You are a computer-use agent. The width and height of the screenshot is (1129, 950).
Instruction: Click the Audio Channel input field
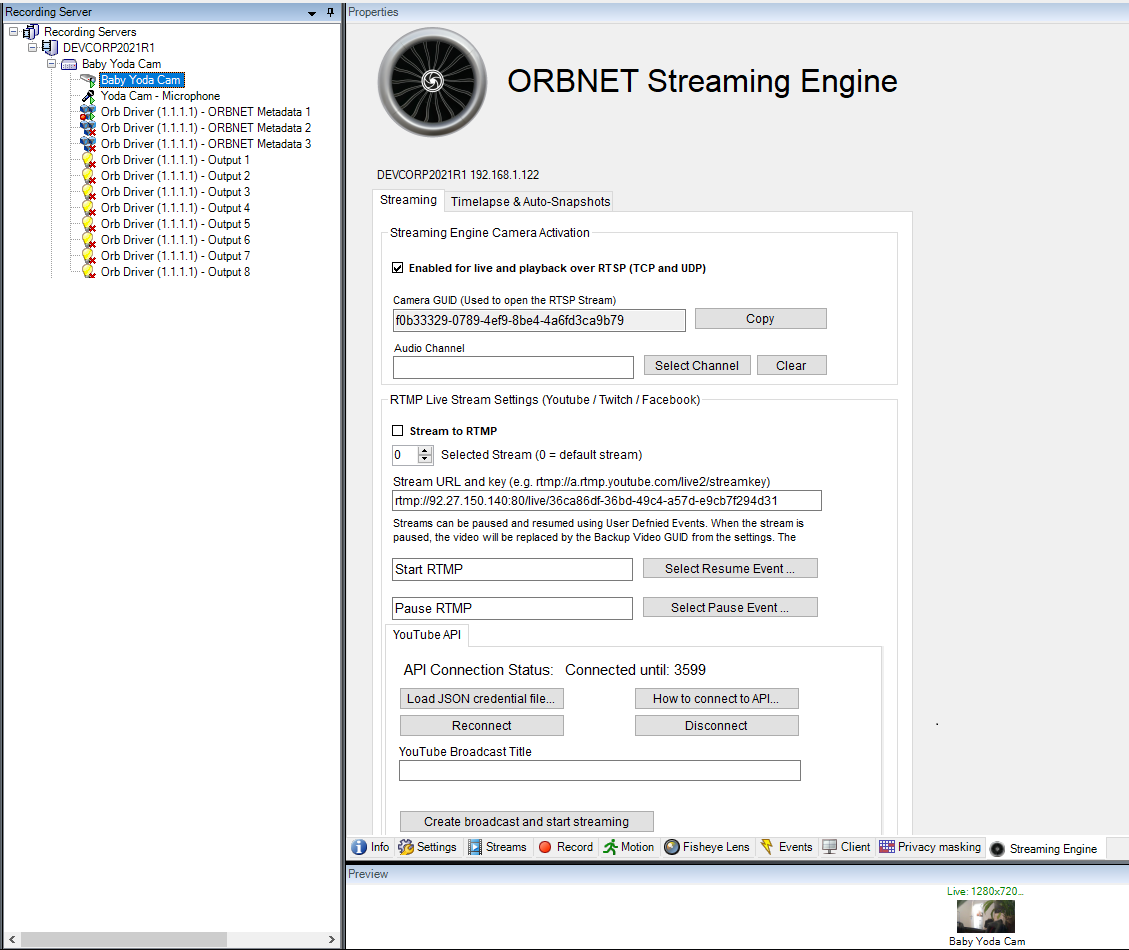point(513,367)
